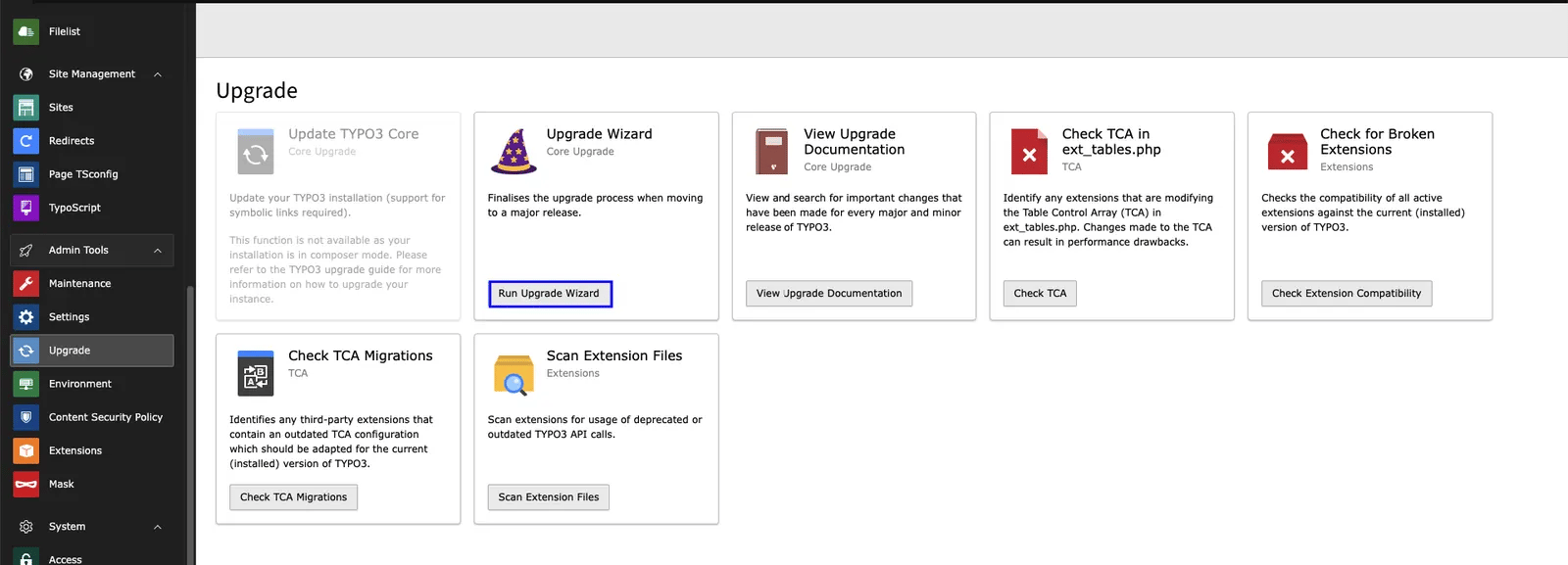Viewport: 1568px width, 565px height.
Task: Click the Site Management globe icon
Action: (26, 74)
